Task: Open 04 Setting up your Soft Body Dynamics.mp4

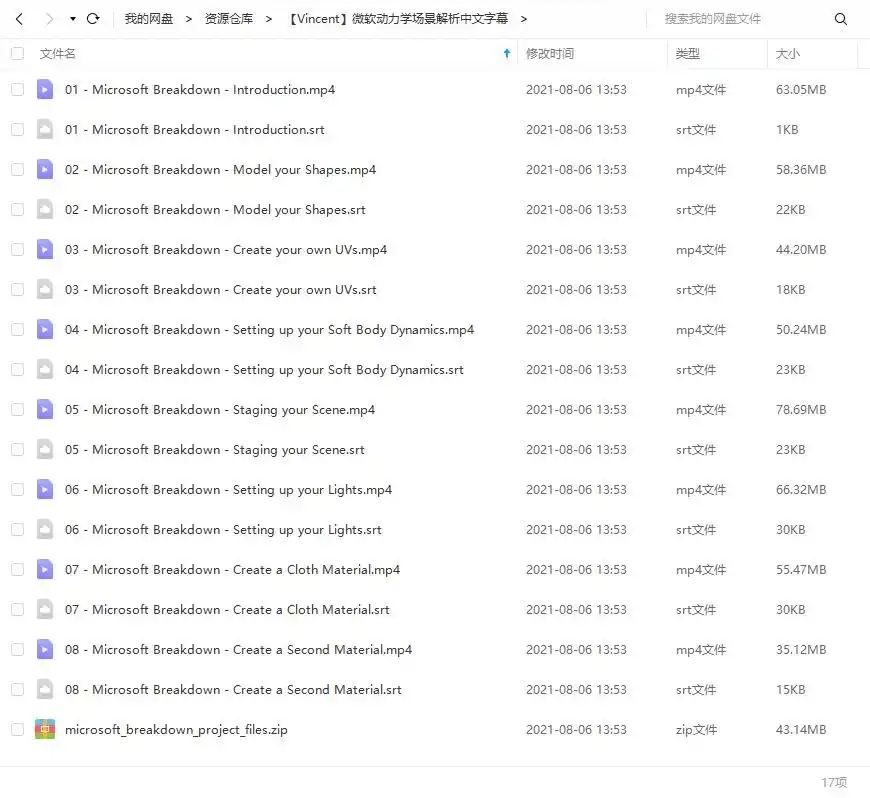Action: click(x=269, y=330)
